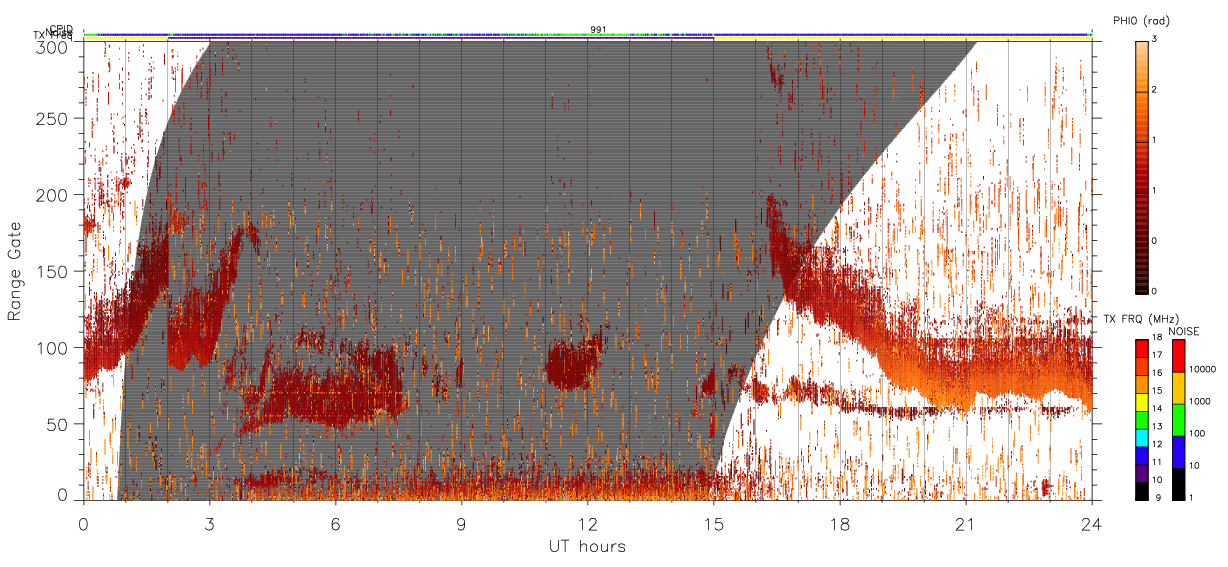Pick the black segment of NOISE colorbar
The height and width of the screenshot is (567, 1228).
click(x=1178, y=484)
